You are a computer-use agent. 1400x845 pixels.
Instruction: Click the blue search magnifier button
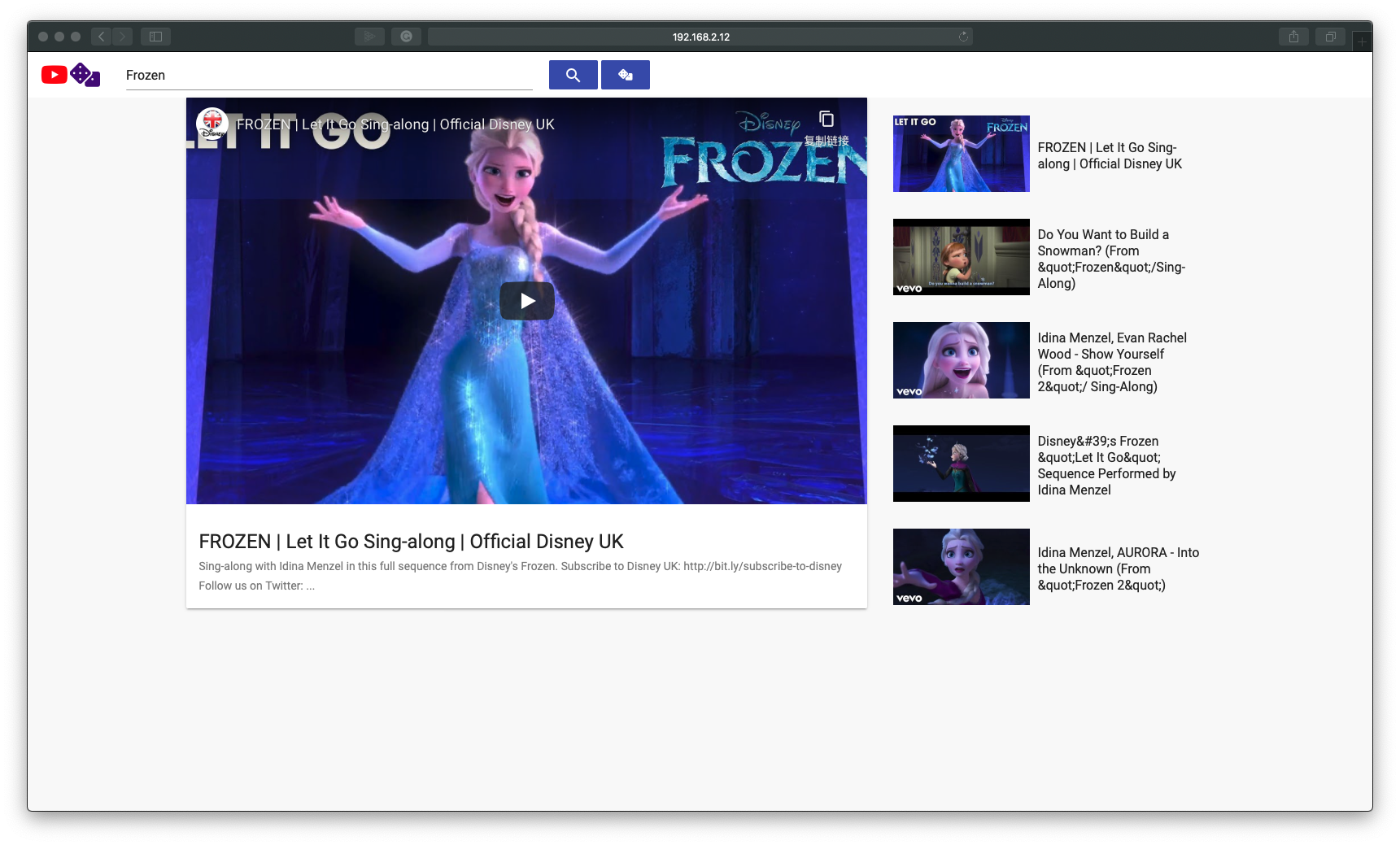[x=574, y=75]
